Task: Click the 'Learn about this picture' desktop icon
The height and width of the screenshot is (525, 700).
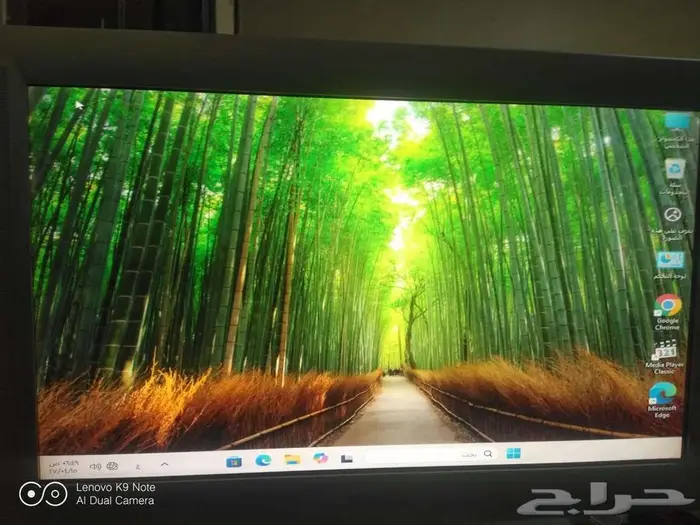Action: pyautogui.click(x=673, y=214)
